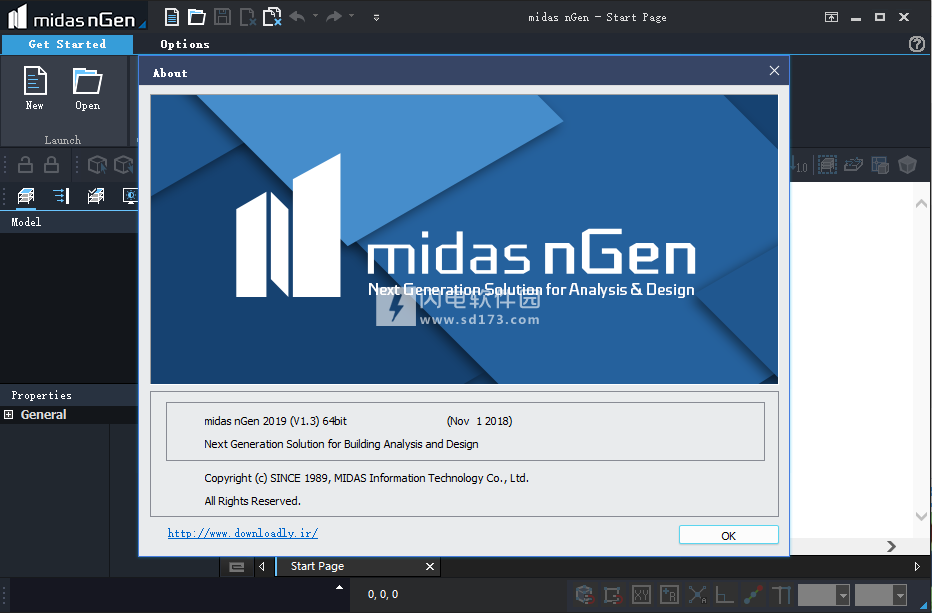Click the Open folder icon in quick access toolbar

point(197,17)
